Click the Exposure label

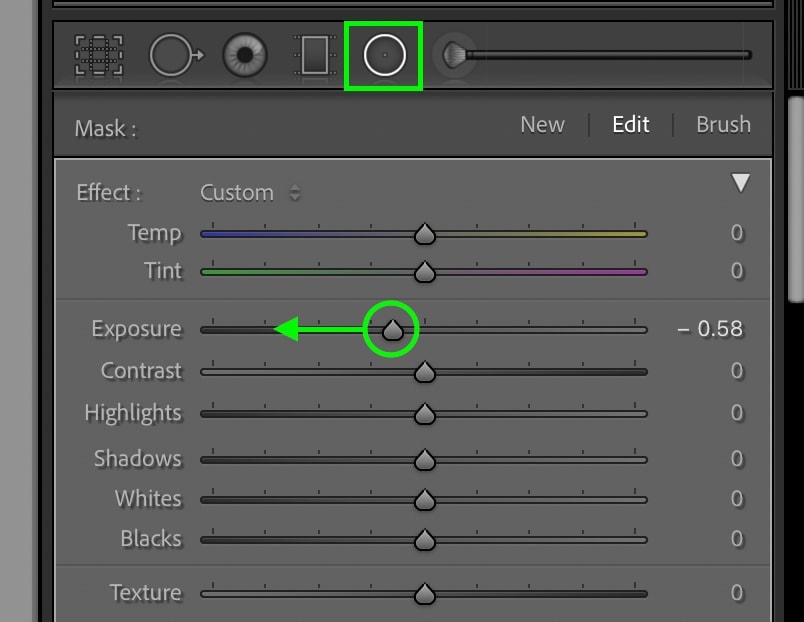(x=136, y=329)
